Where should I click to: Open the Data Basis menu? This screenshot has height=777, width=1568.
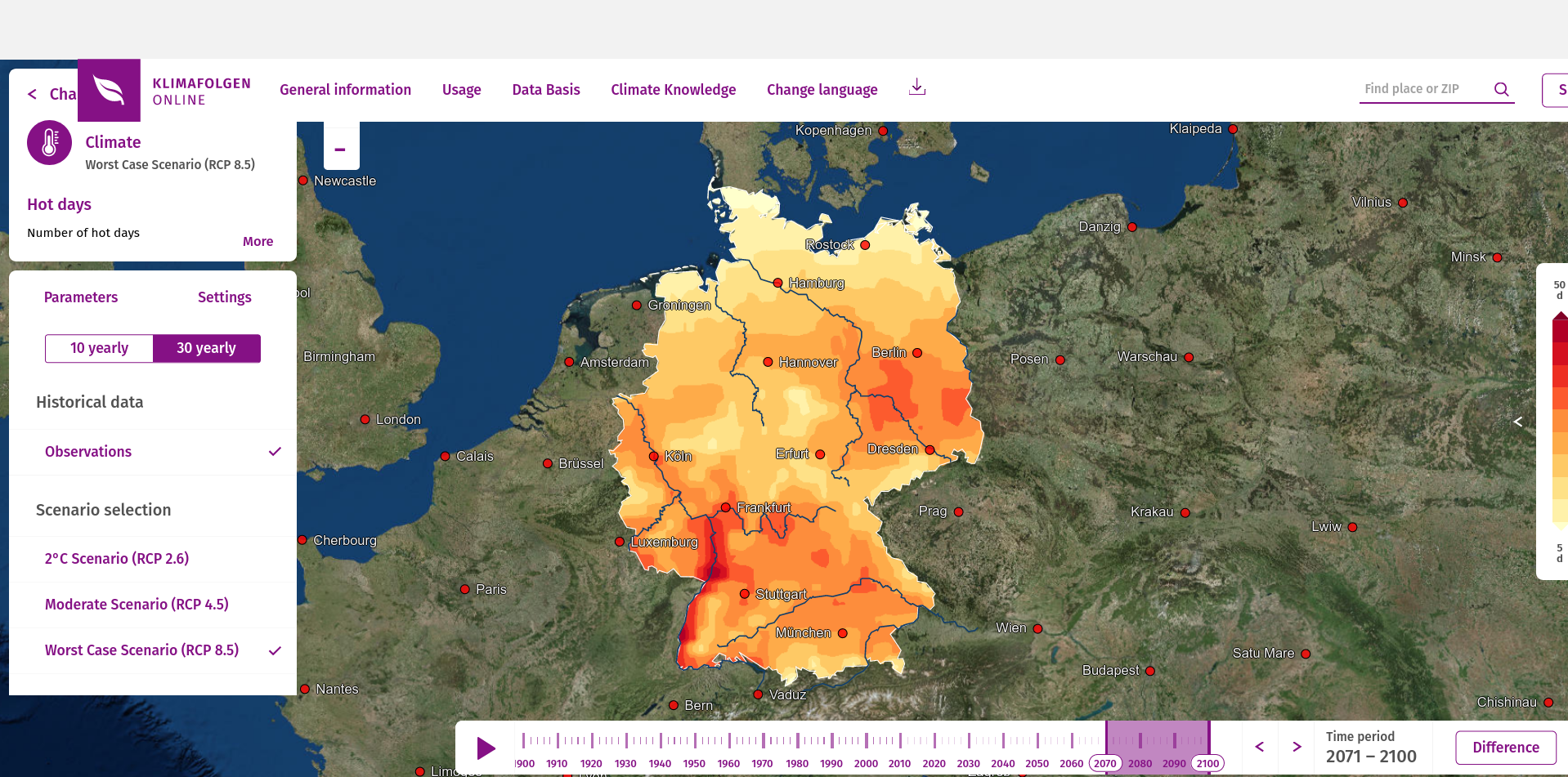click(x=546, y=90)
